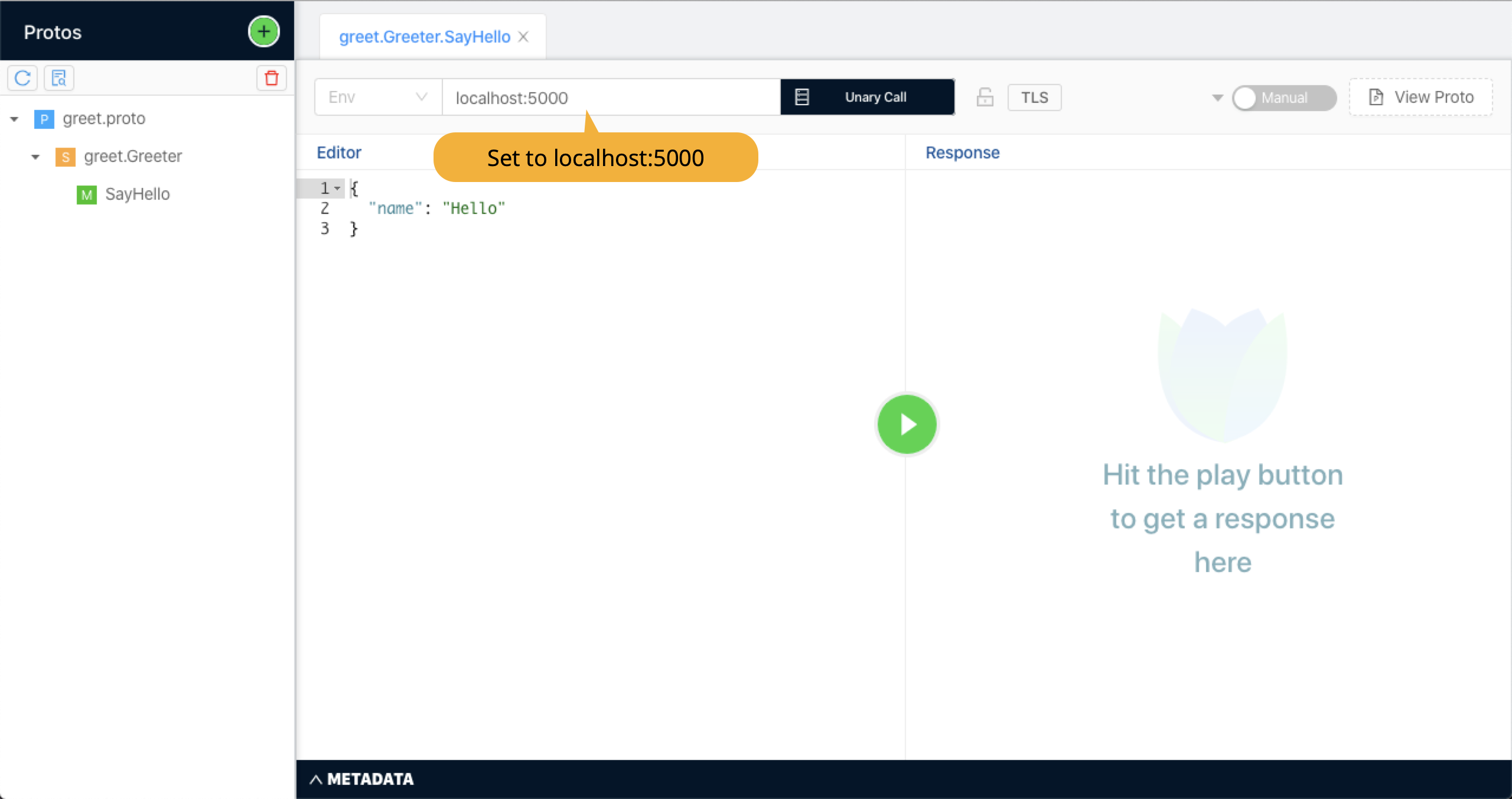The image size is (1512, 799).
Task: Click the green add proto plus button
Action: click(x=263, y=32)
